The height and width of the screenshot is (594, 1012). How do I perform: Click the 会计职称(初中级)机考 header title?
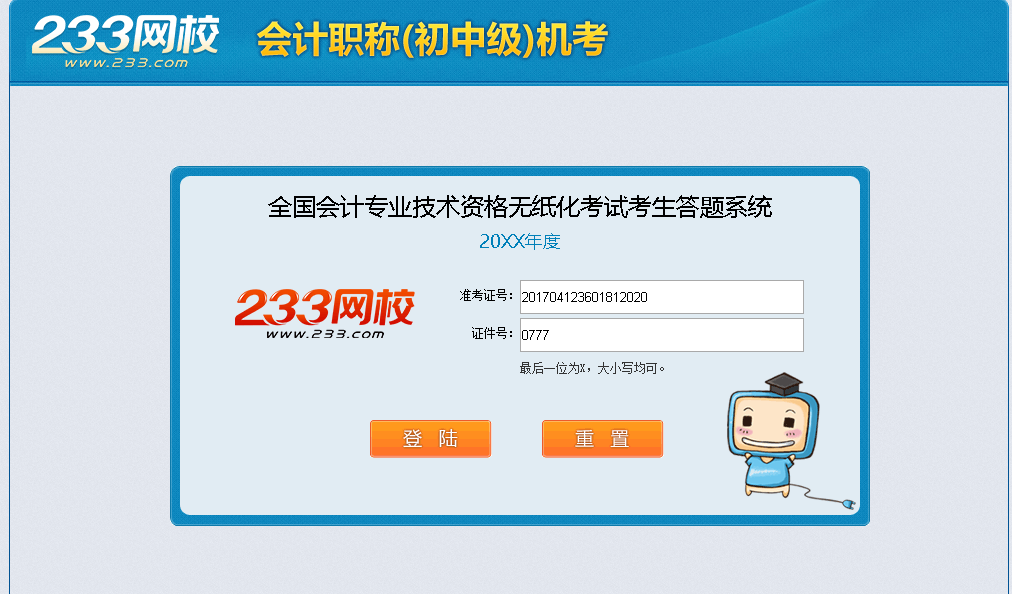[432, 40]
